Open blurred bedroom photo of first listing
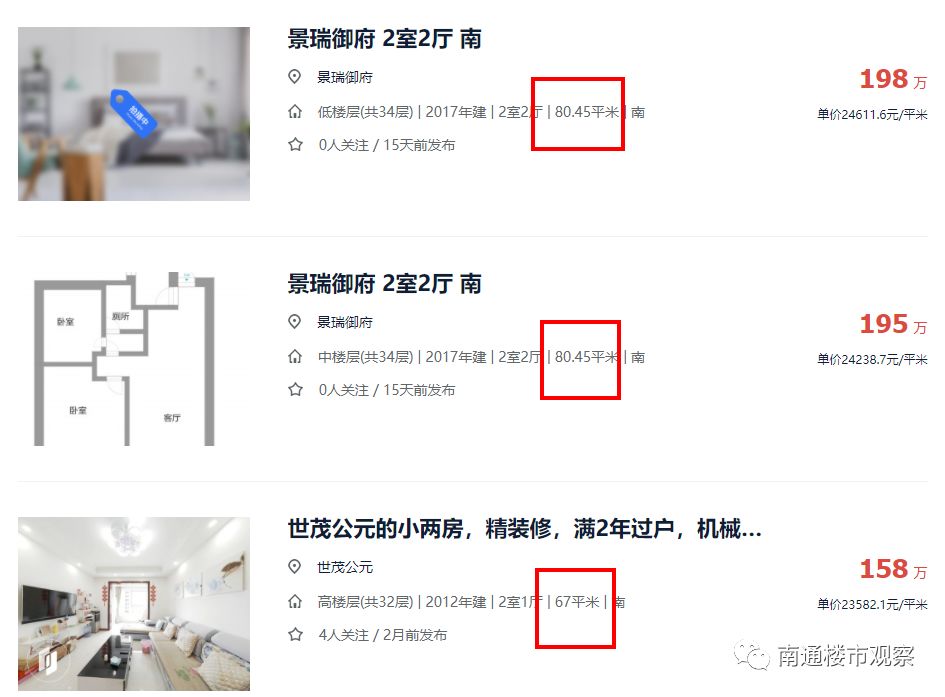 (134, 114)
